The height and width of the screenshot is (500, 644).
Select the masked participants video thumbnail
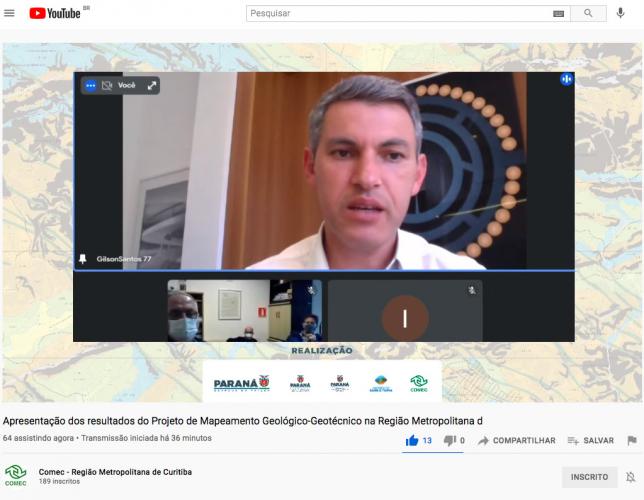[x=244, y=311]
